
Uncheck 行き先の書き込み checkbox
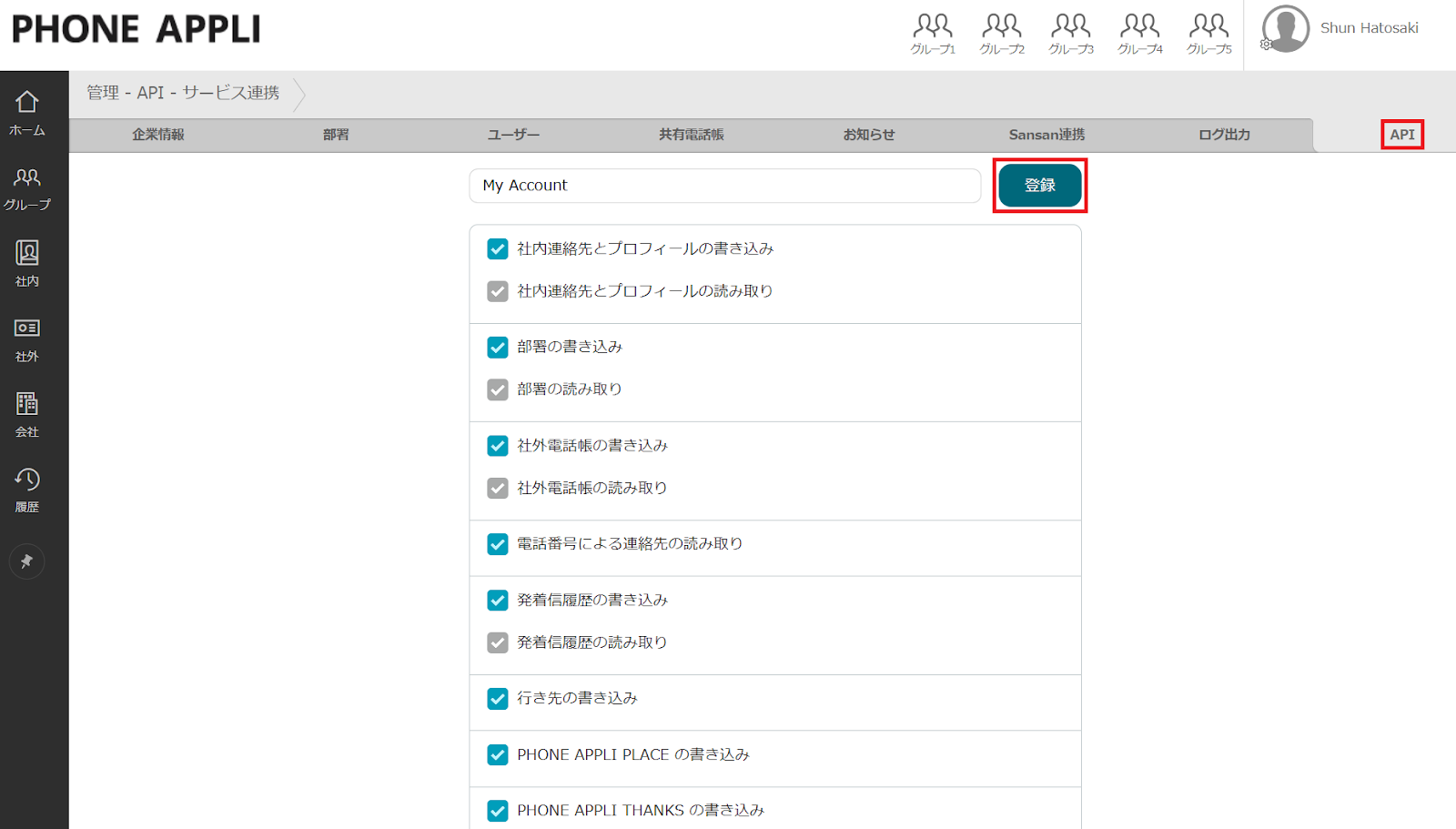pyautogui.click(x=498, y=699)
